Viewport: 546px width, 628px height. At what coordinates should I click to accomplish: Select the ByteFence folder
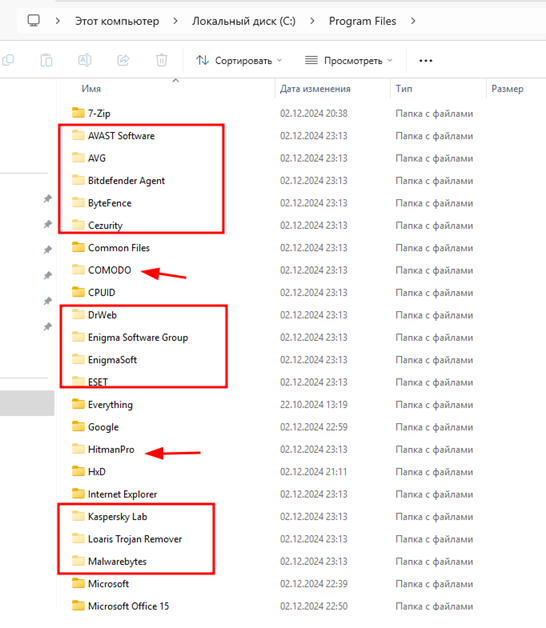[102, 203]
